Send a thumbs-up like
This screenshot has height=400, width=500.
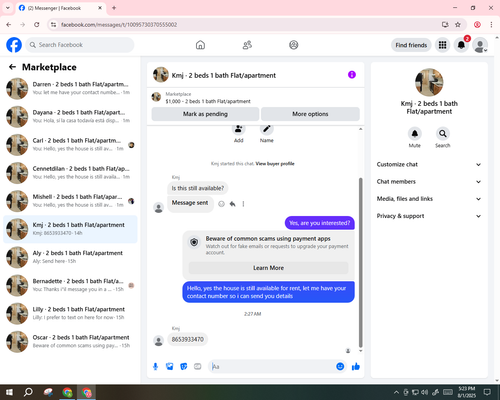(x=356, y=367)
